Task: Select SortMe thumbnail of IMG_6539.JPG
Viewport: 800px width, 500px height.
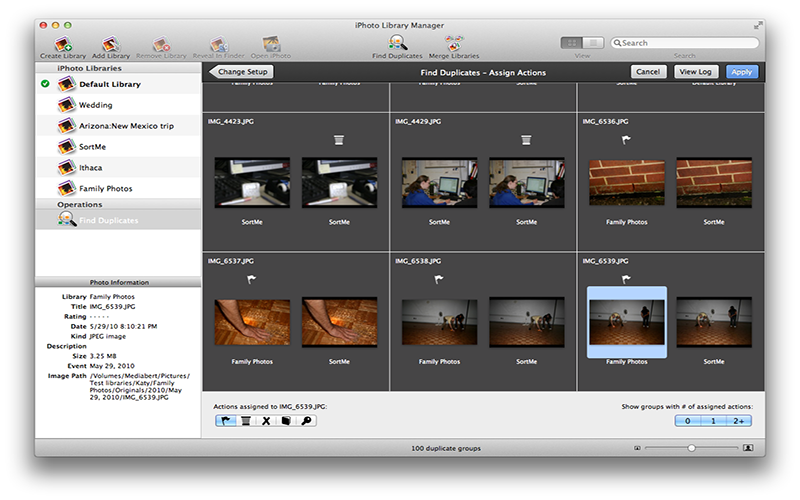Action: click(x=714, y=322)
